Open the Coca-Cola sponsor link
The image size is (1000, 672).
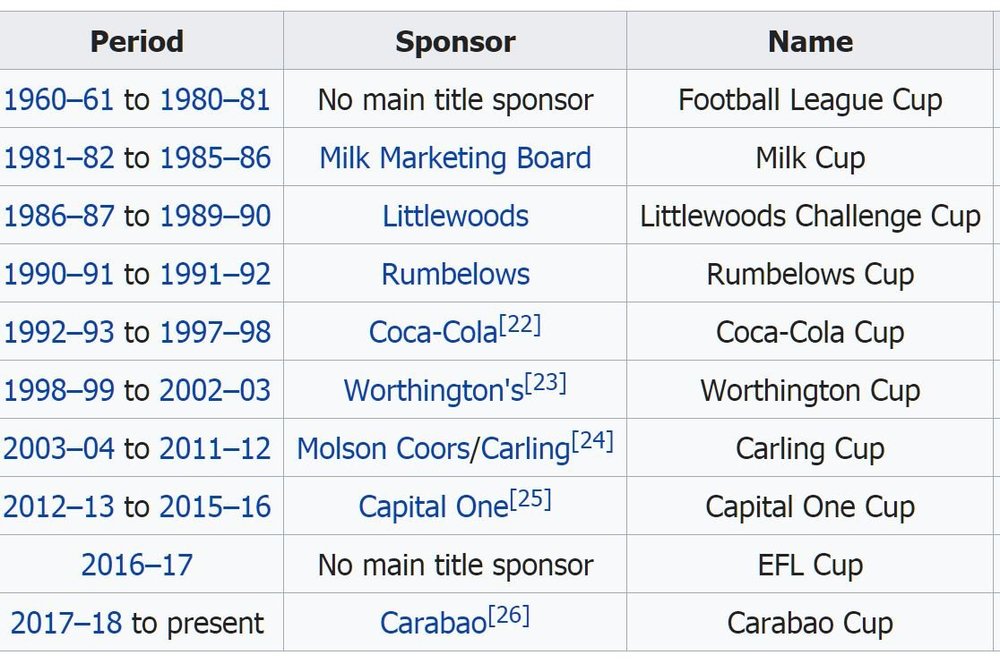(x=433, y=332)
